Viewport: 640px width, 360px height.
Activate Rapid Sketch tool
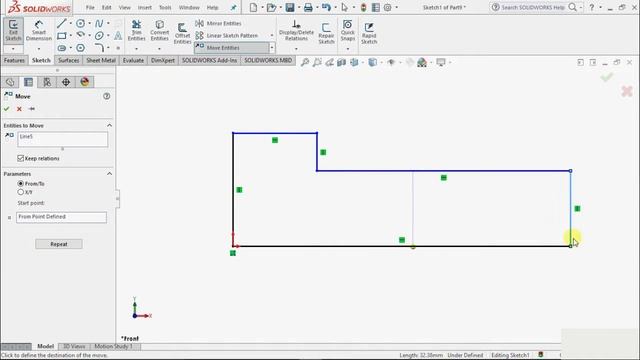coord(369,33)
